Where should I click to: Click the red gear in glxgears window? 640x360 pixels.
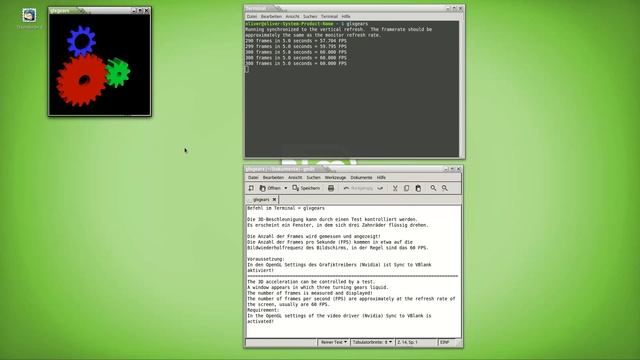82,80
